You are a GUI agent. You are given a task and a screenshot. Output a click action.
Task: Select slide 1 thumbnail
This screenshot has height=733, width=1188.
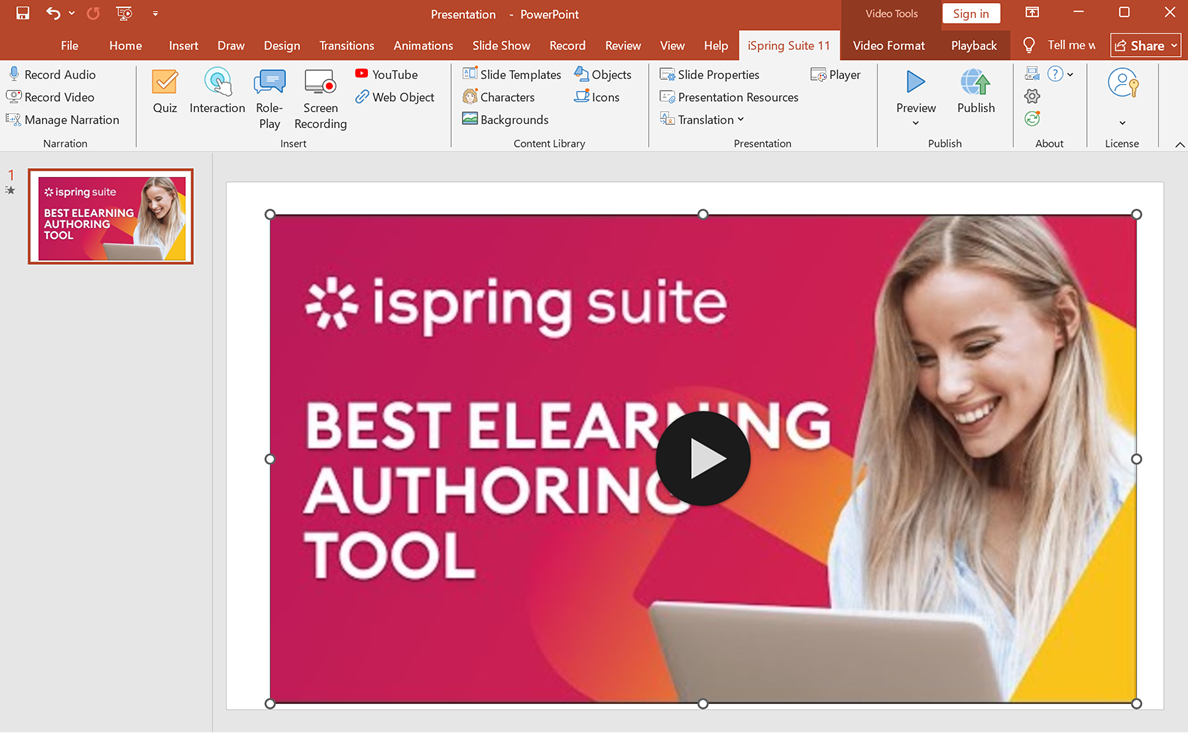(110, 216)
